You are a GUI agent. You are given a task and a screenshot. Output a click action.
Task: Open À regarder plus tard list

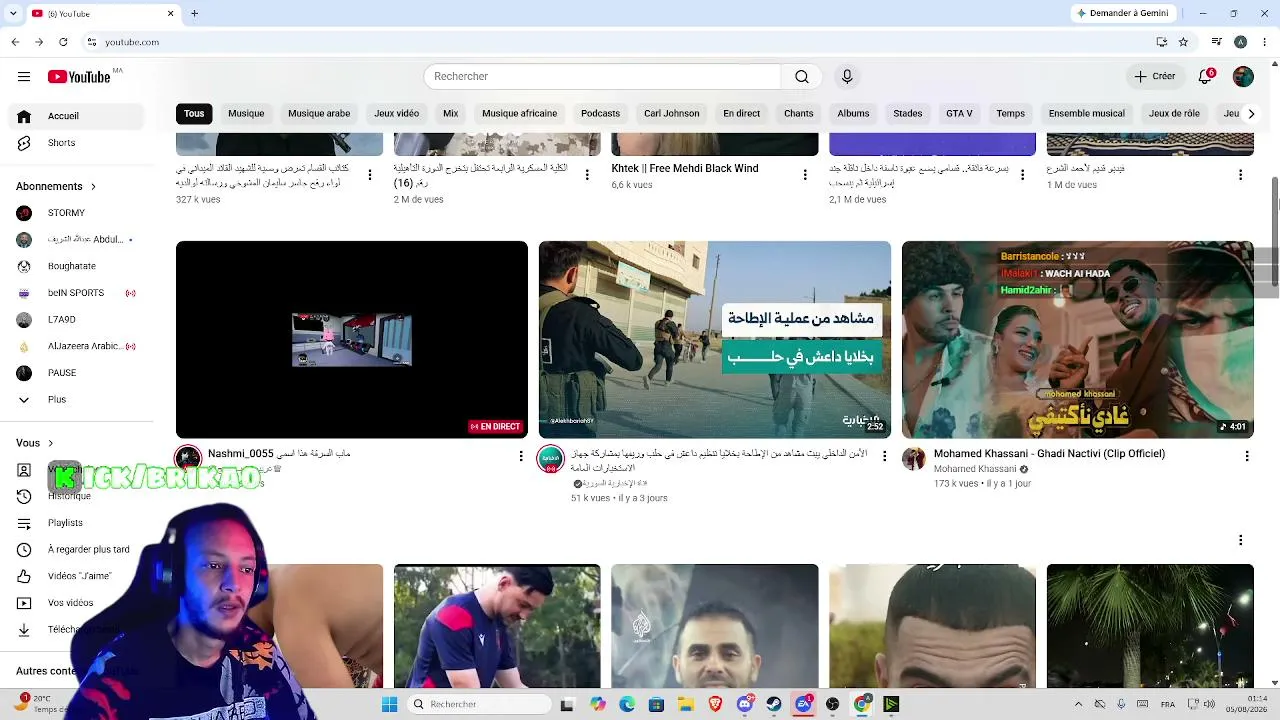pos(88,550)
